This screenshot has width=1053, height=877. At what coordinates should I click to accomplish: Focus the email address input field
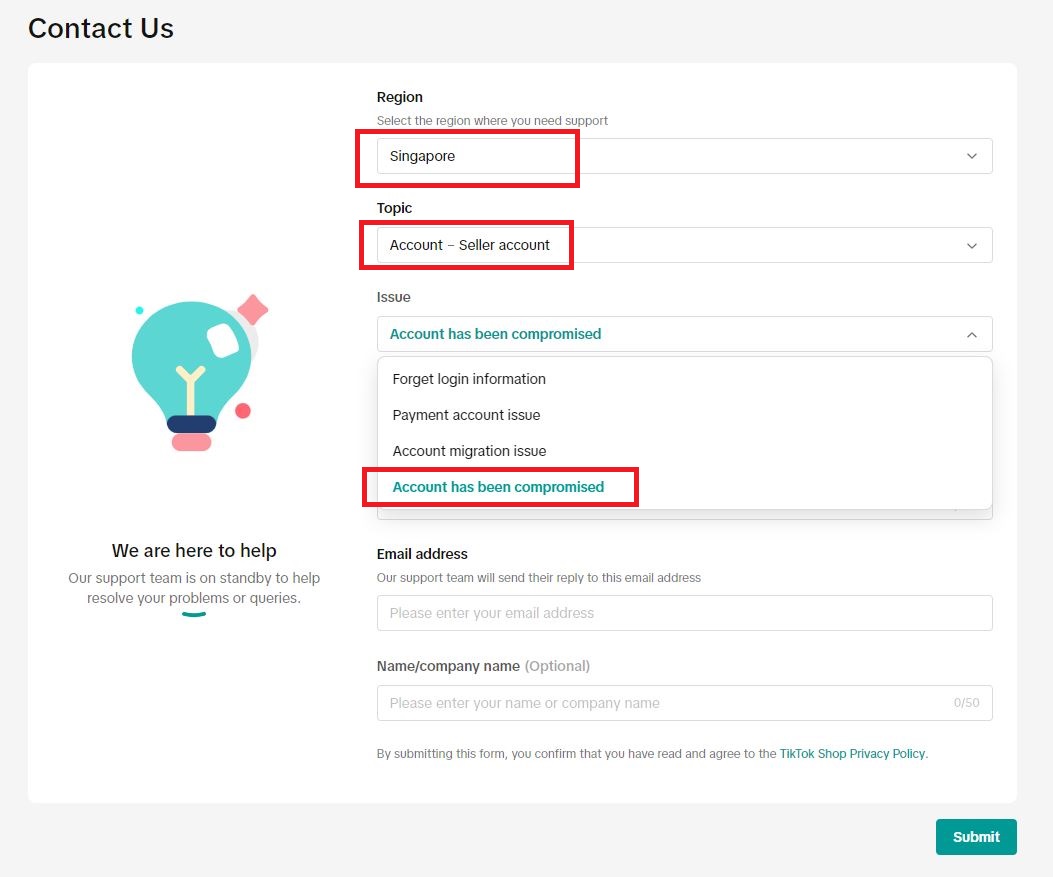(684, 613)
